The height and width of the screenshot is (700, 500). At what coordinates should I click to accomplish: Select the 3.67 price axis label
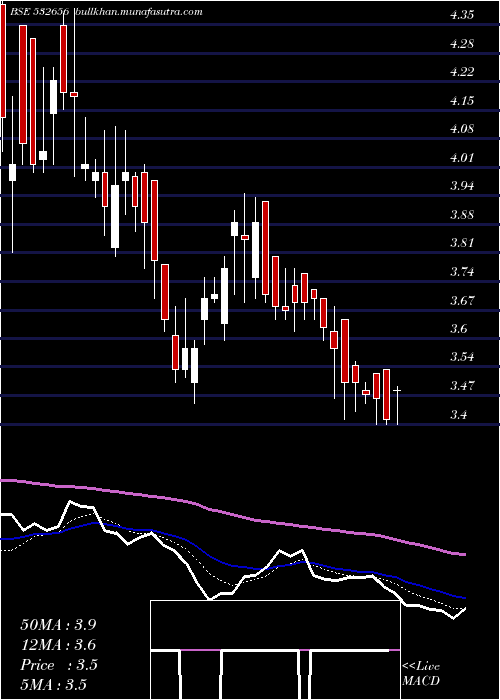(462, 300)
